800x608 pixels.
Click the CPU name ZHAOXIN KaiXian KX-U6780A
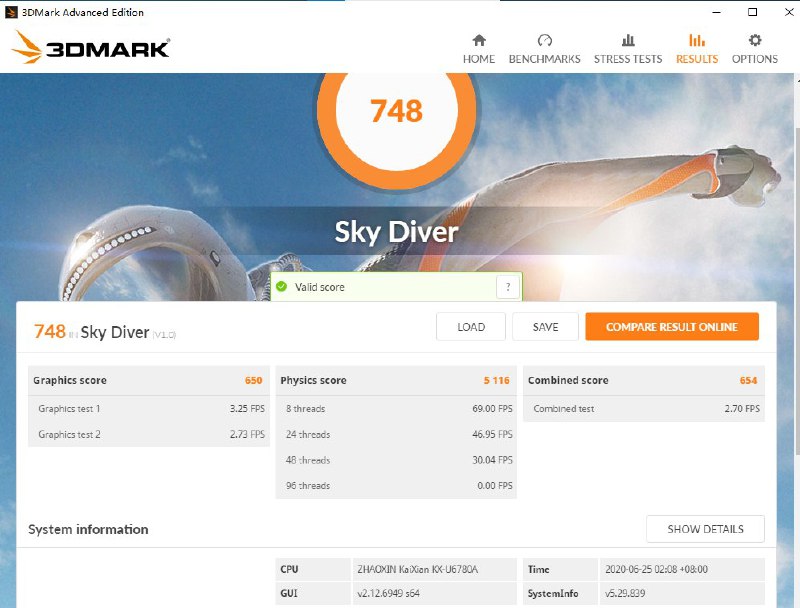417,569
